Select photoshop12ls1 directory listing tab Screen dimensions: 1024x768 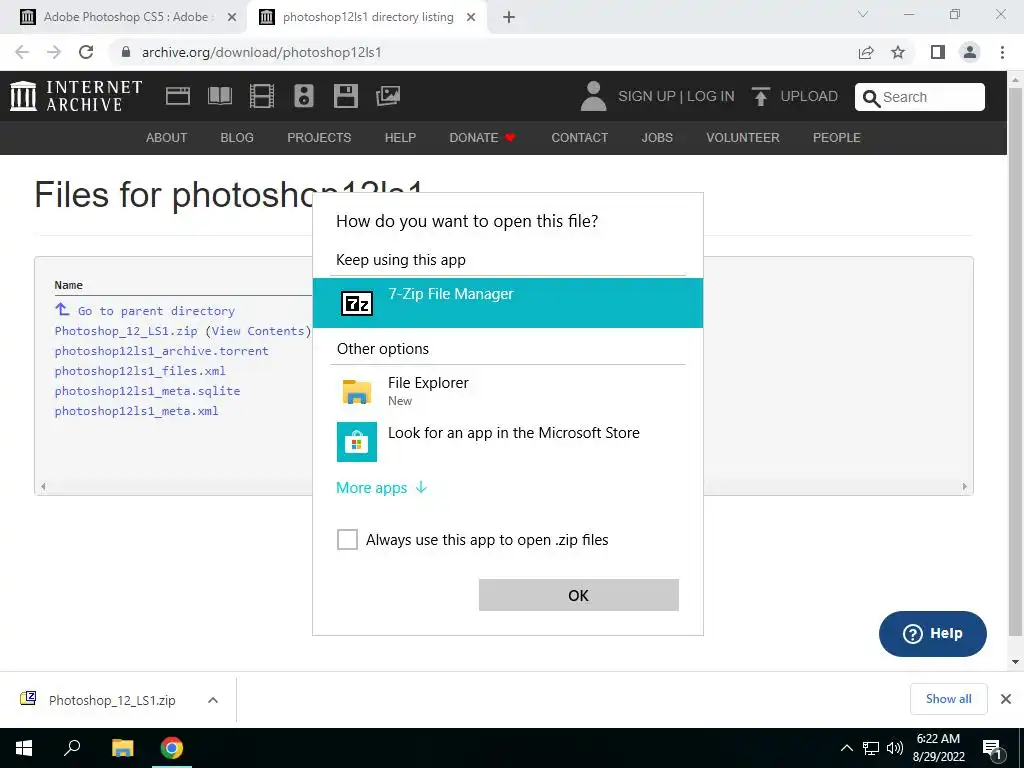pyautogui.click(x=367, y=17)
